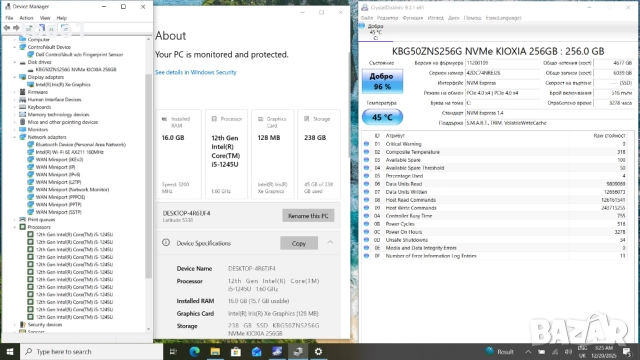Image resolution: width=640 pixels, height=360 pixels.
Task: Open Mail app from taskbar
Action: point(257,351)
